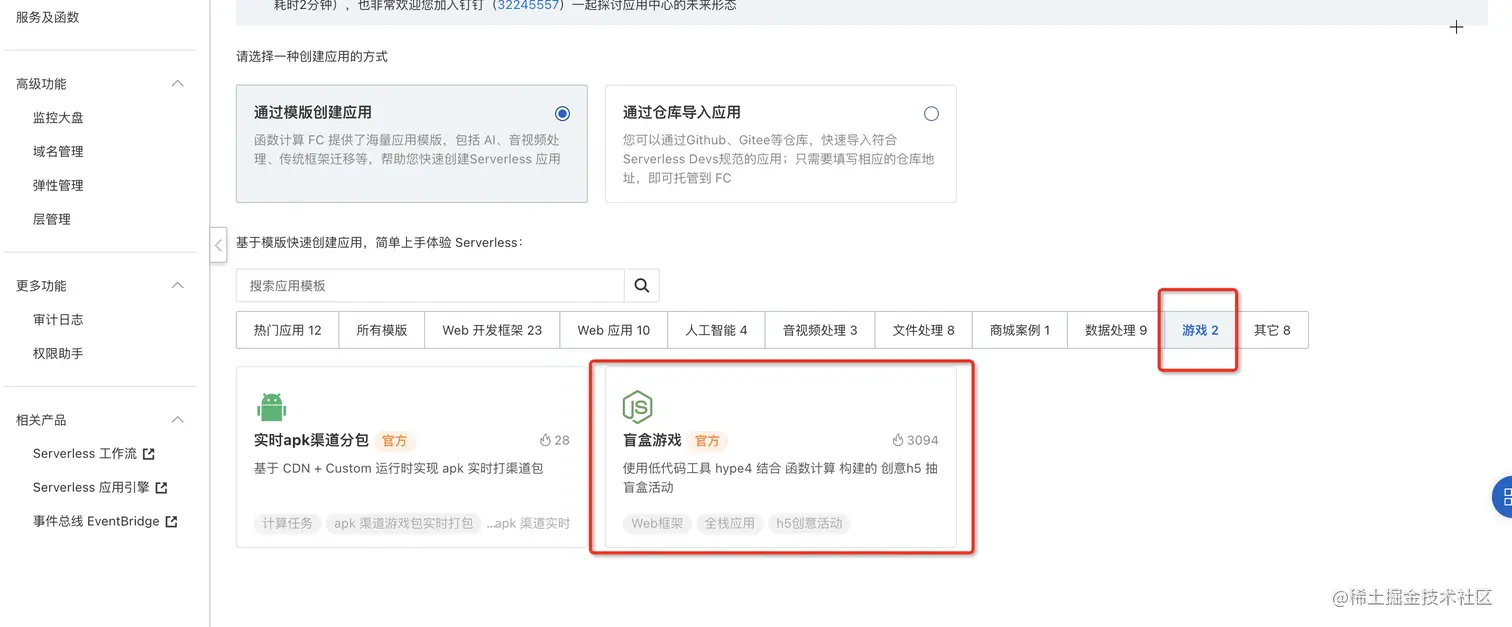Click the Node.js icon on 盲盒游戏 card
The height and width of the screenshot is (627, 1512).
638,407
